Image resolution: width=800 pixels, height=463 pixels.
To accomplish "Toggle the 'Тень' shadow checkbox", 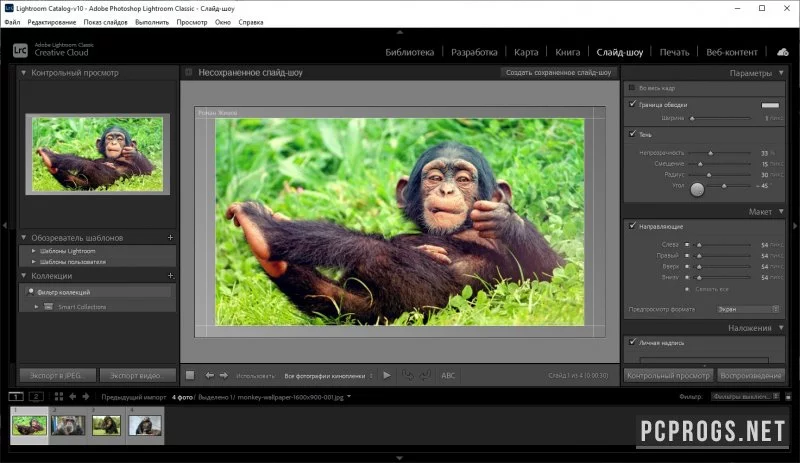I will coord(633,134).
